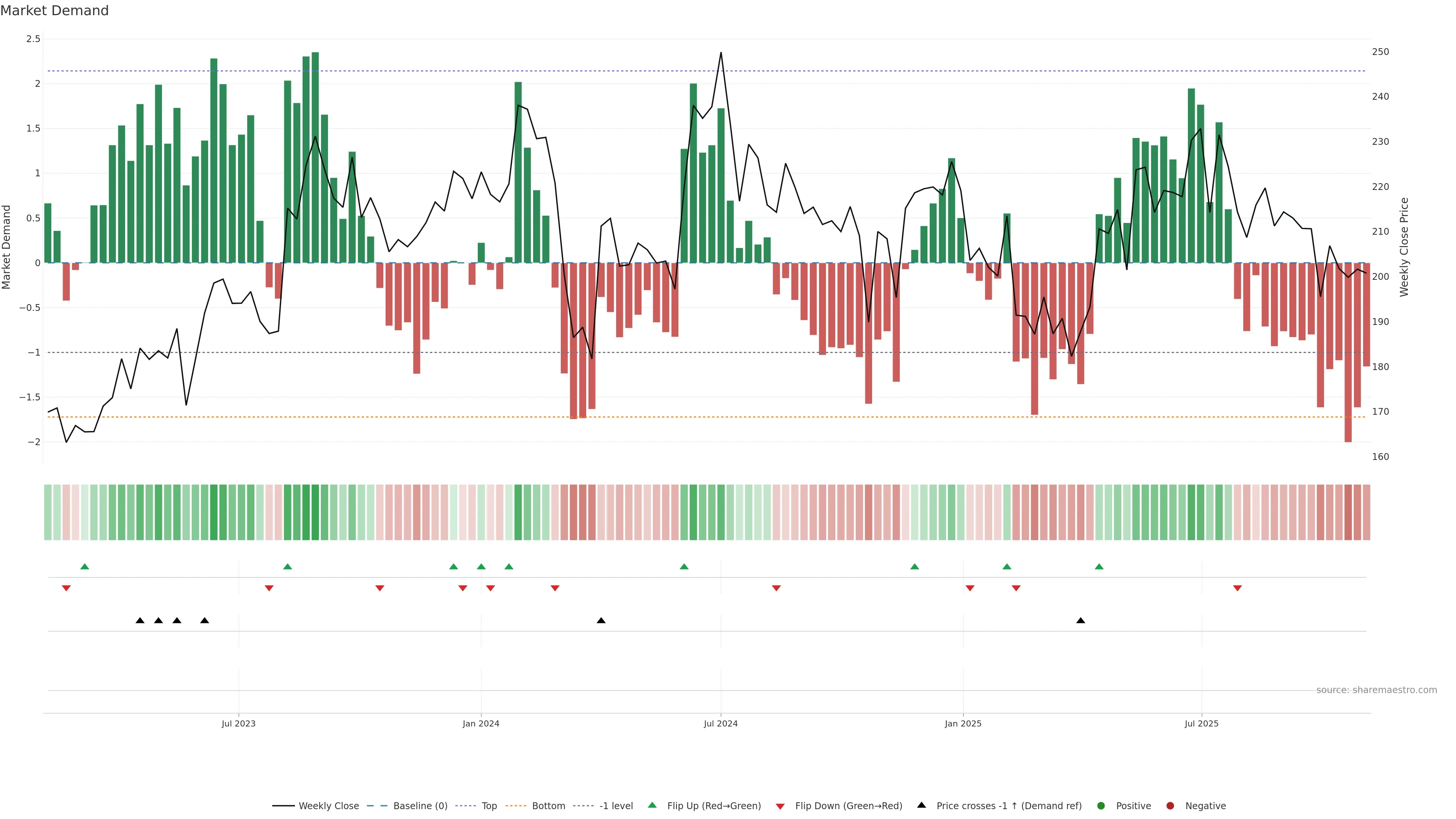This screenshot has width=1456, height=819.
Task: Click the Weekly Close Price axis title
Action: tap(1404, 247)
